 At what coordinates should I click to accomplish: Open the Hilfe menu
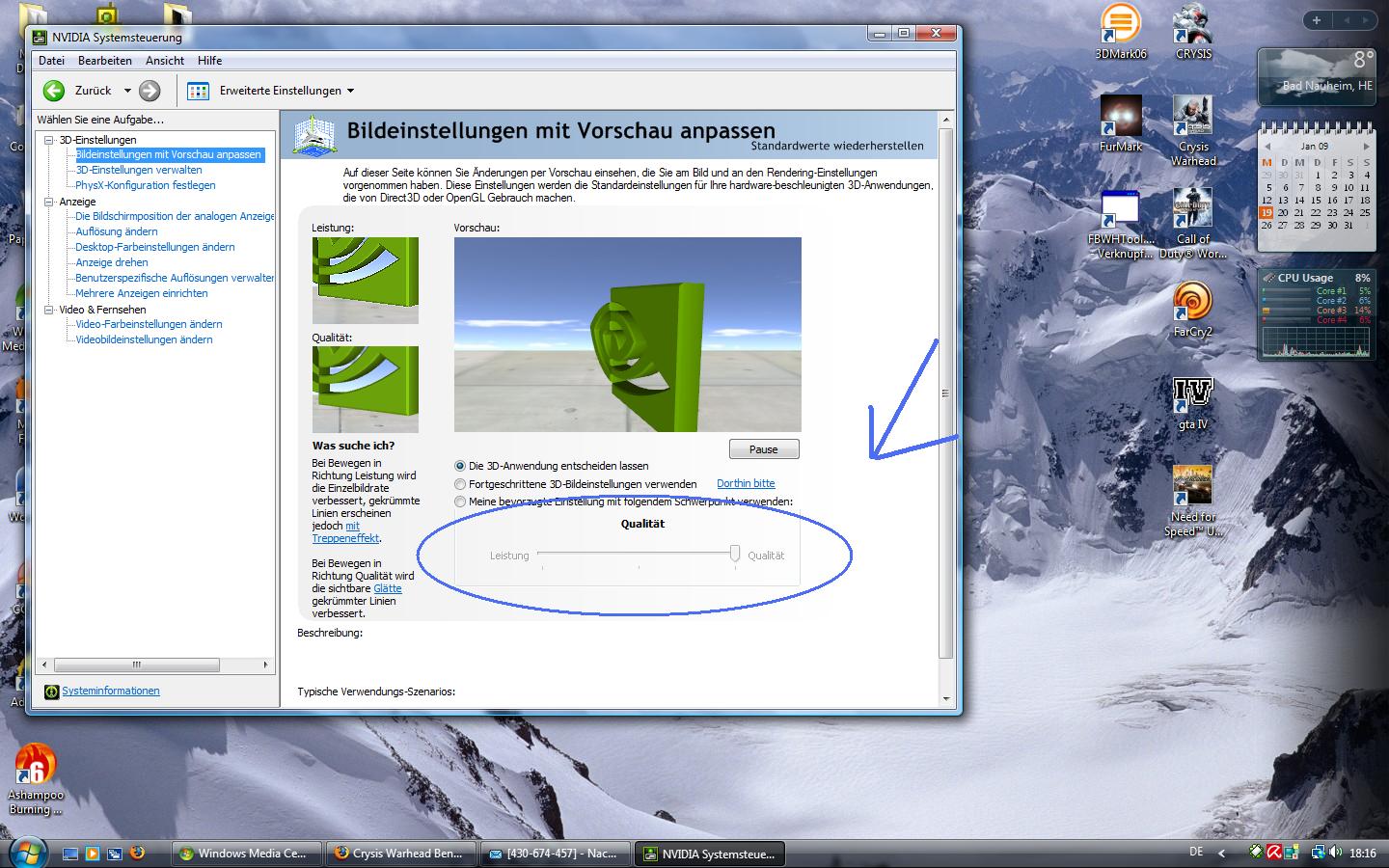tap(209, 60)
